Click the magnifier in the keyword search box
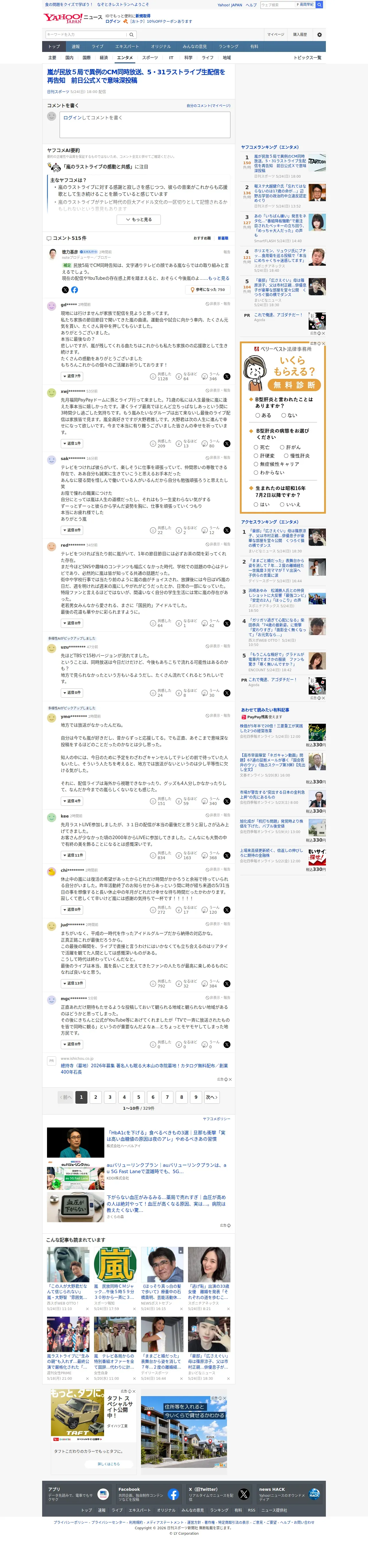 [131, 35]
